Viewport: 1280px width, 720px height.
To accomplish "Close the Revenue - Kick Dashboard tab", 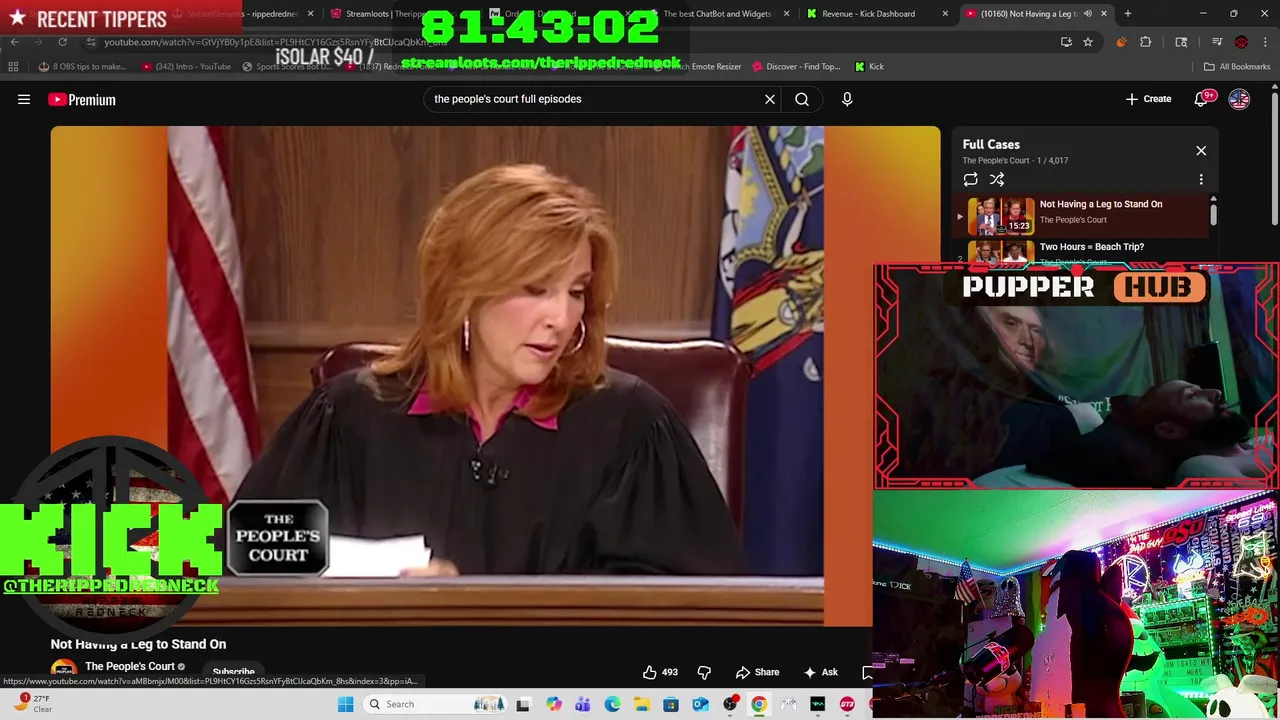I will pyautogui.click(x=945, y=14).
